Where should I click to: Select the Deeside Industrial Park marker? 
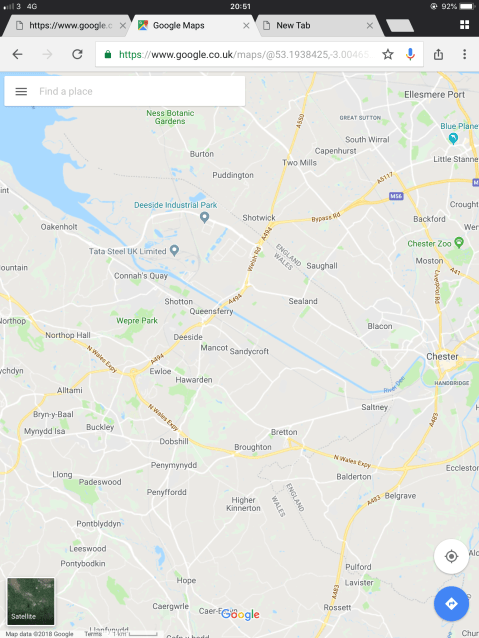pos(205,218)
